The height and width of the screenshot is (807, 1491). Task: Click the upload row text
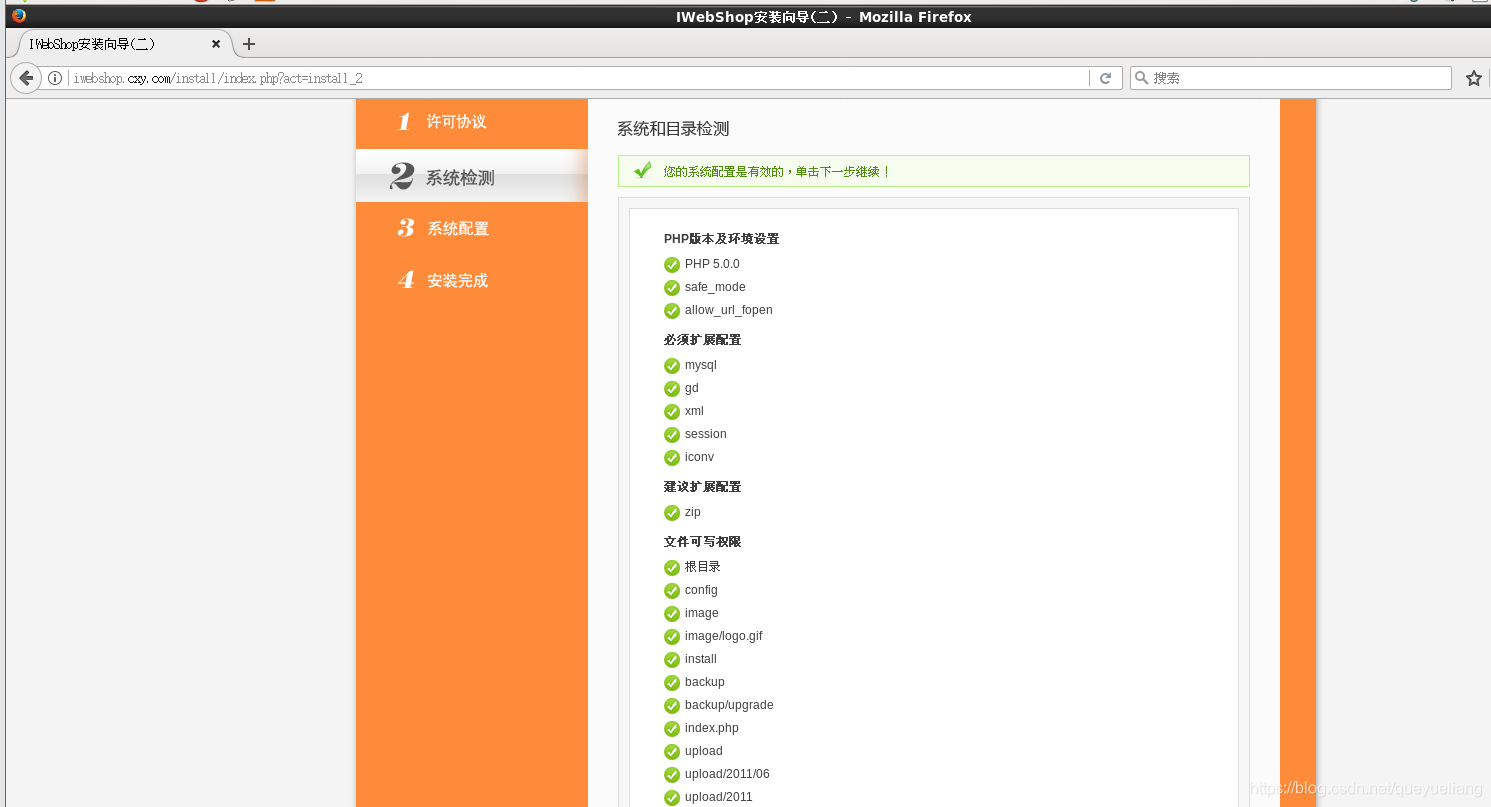(x=704, y=751)
